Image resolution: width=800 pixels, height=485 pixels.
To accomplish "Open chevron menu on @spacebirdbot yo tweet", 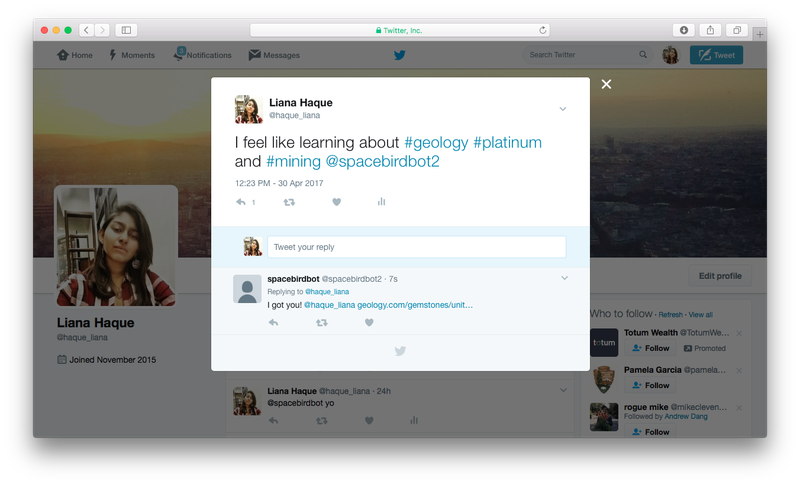I will [564, 390].
